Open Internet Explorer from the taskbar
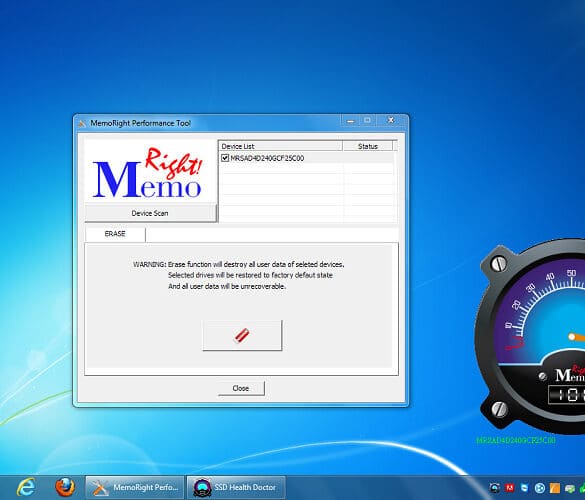Screen dimensions: 585x500 pyautogui.click(x=26, y=487)
